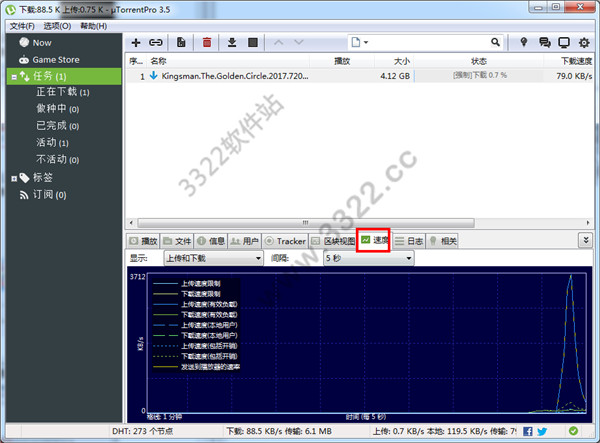
Task: Move torrent down the queue
Action: point(299,42)
